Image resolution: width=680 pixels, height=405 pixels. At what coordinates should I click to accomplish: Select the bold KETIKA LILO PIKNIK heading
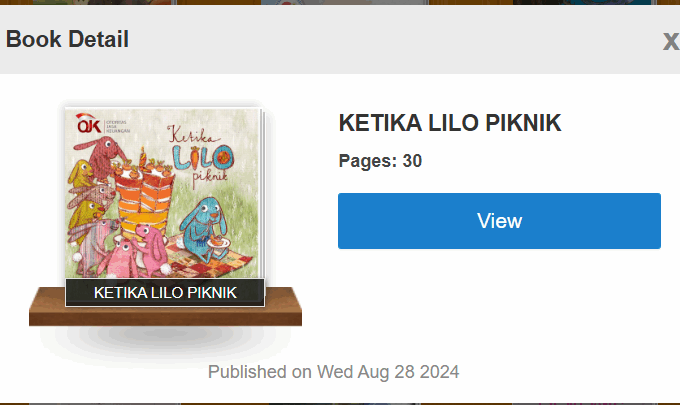tap(450, 123)
